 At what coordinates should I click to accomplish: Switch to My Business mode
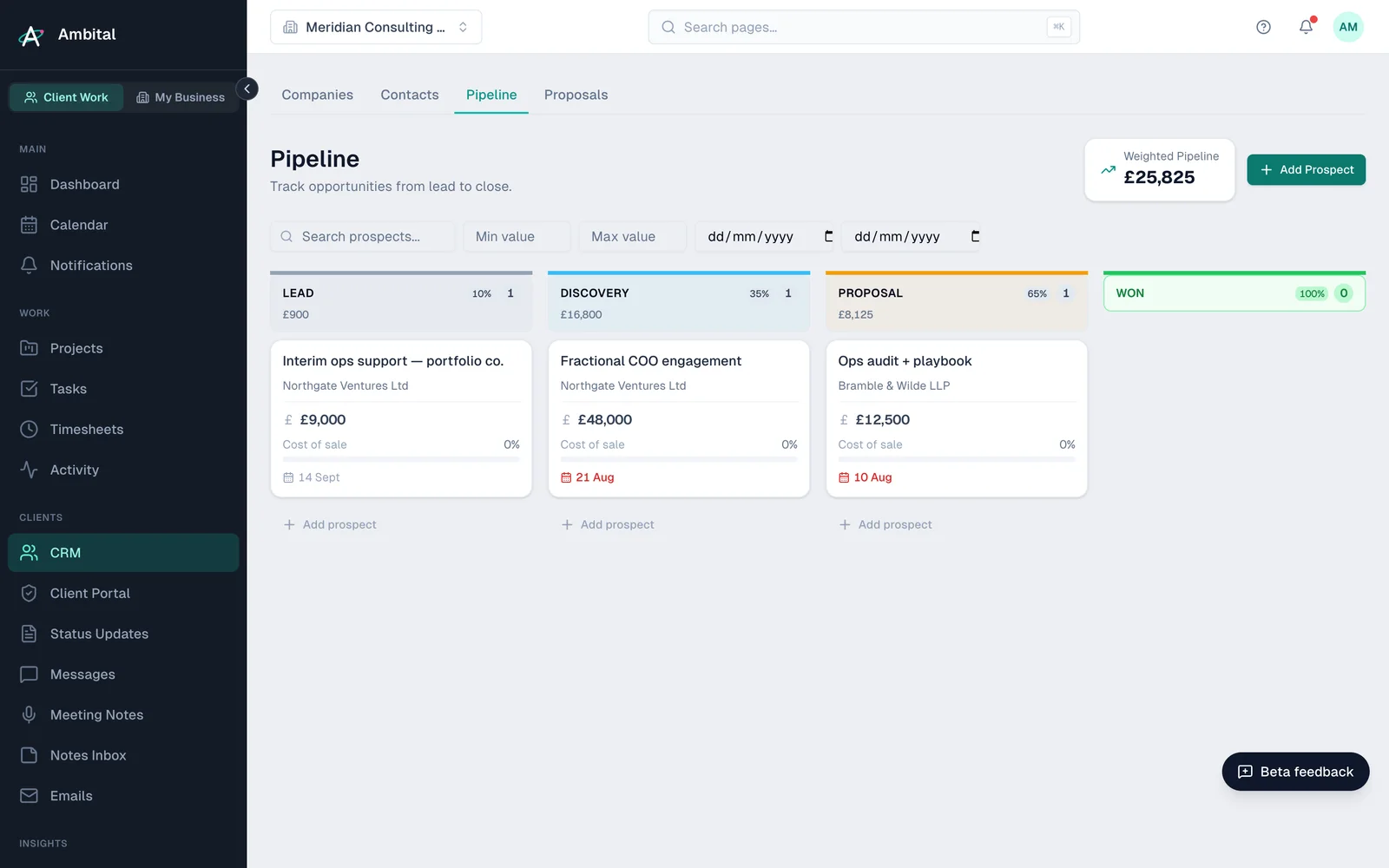click(181, 97)
